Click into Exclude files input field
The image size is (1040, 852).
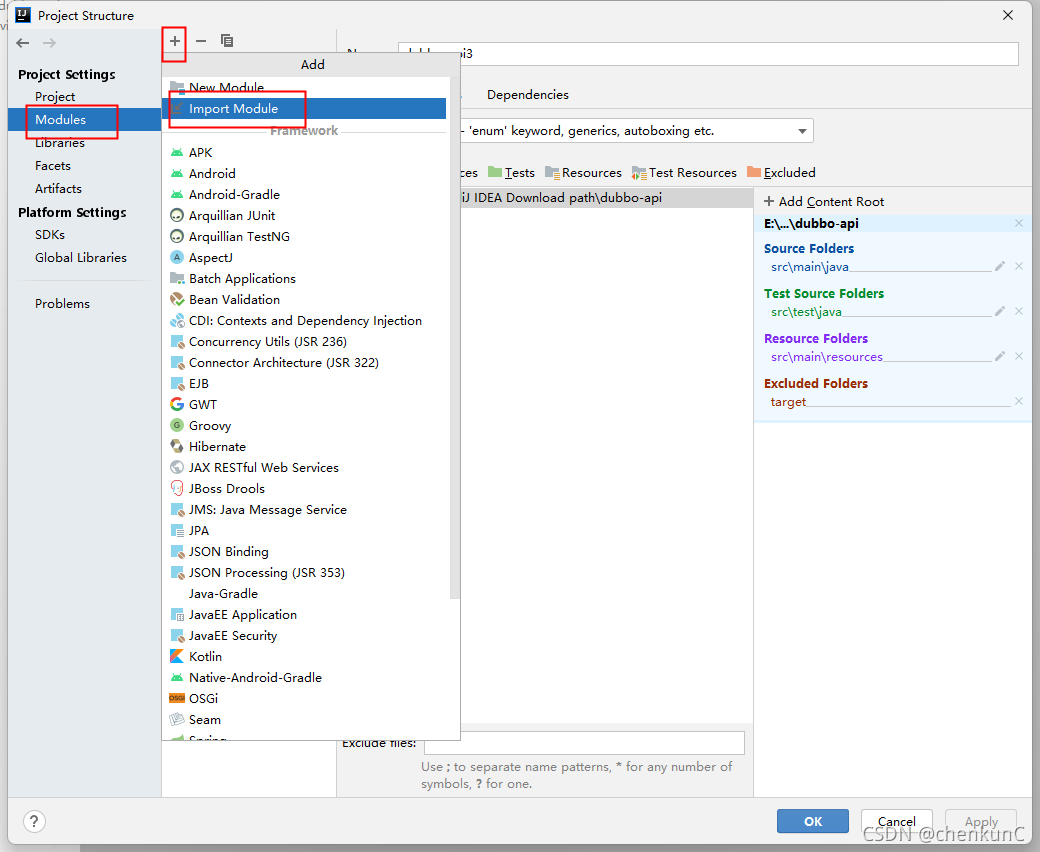584,743
